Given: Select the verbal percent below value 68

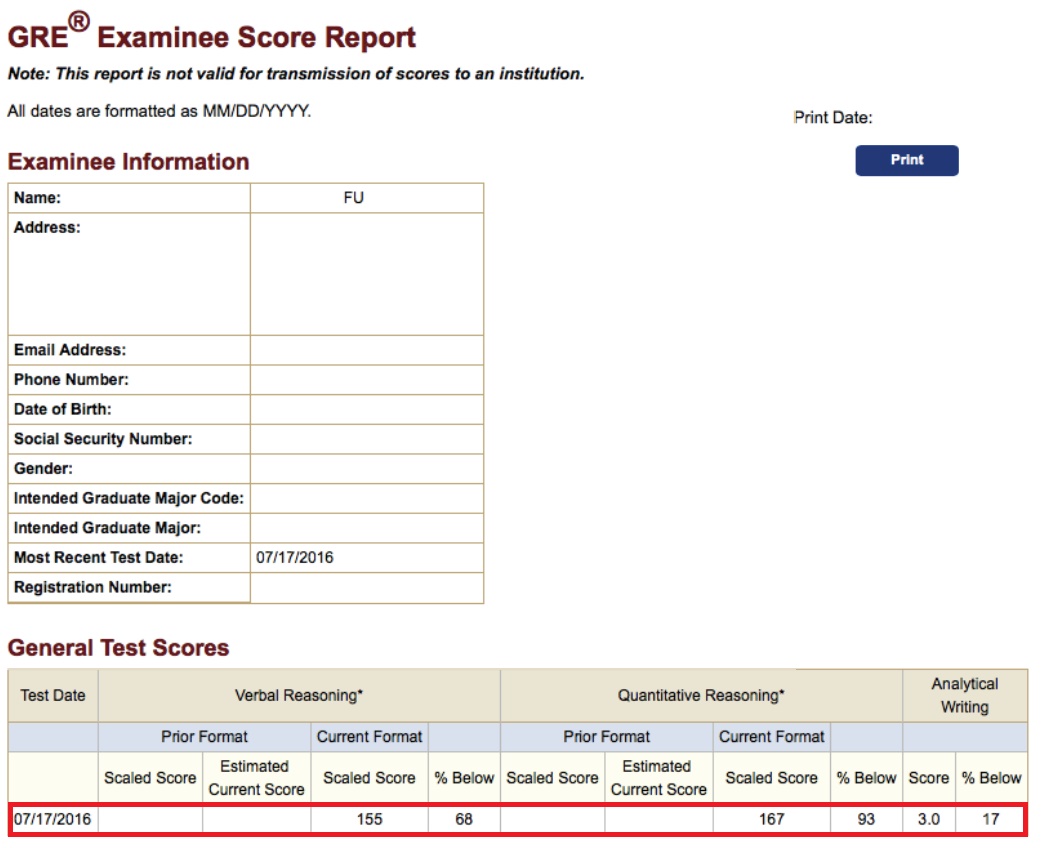Looking at the screenshot, I should pyautogui.click(x=464, y=819).
